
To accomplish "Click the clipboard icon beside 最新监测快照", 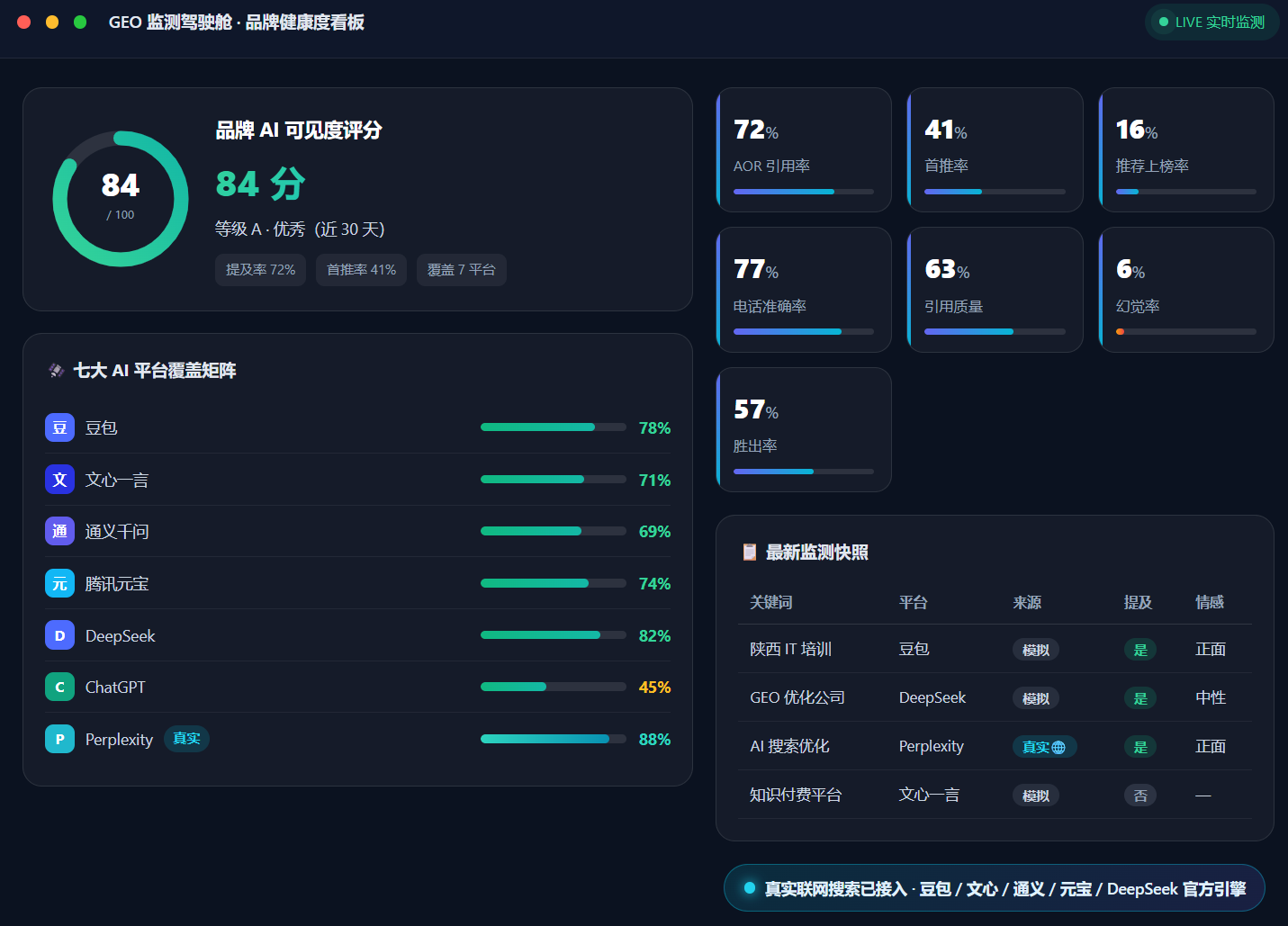I will [x=749, y=552].
